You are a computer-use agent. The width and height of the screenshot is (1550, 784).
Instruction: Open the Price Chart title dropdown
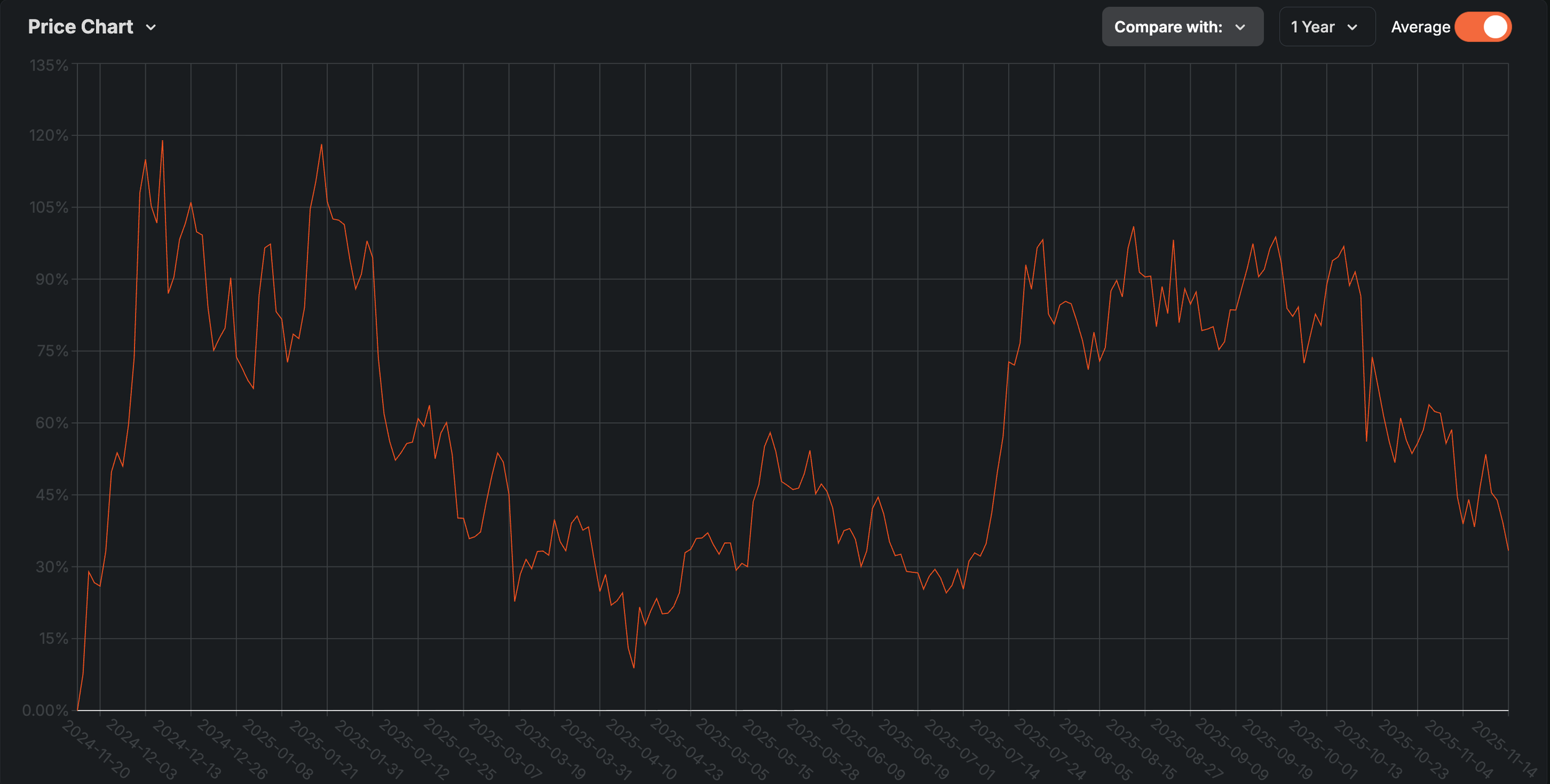[x=81, y=27]
